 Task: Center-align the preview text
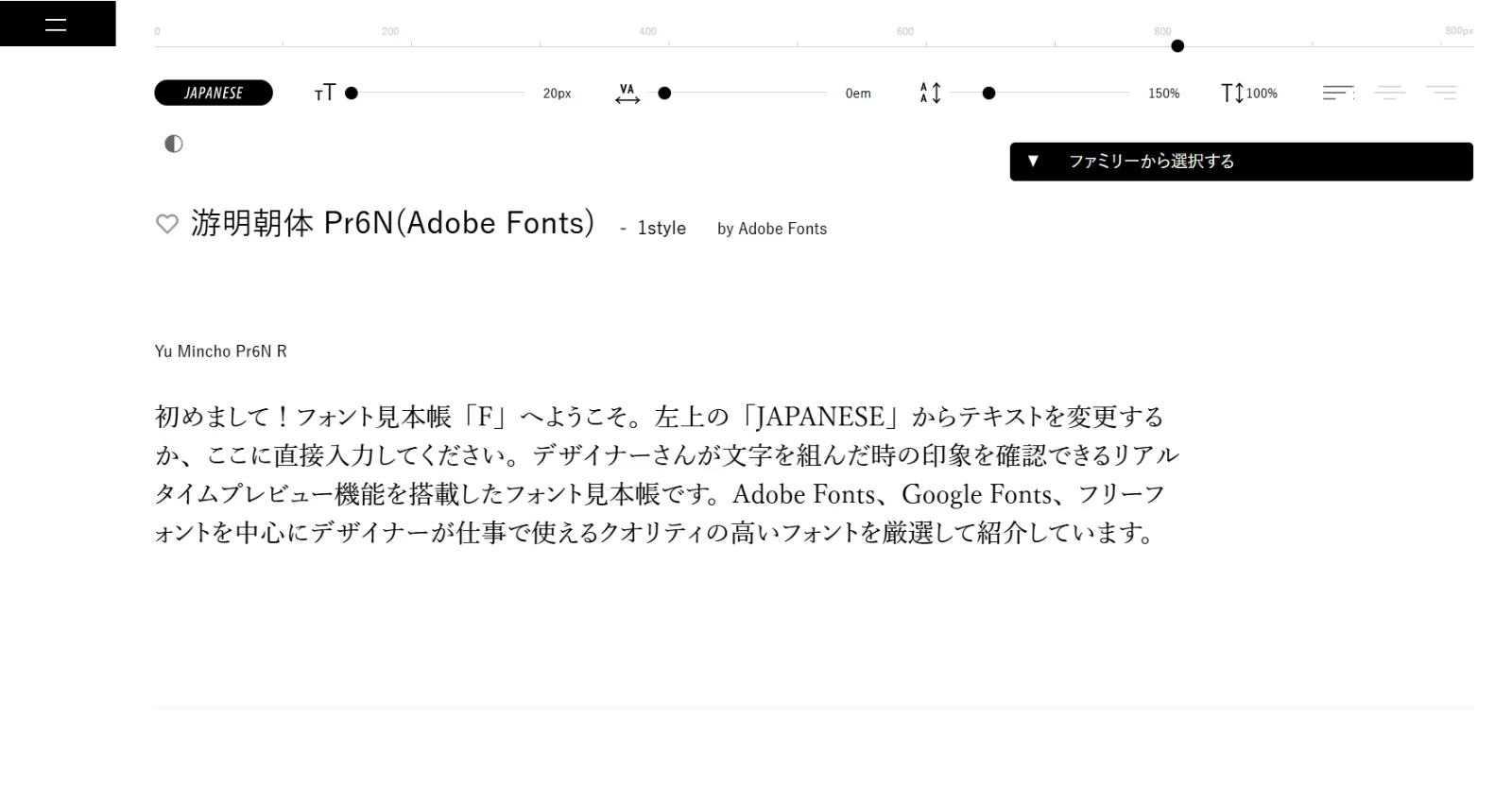pos(1389,93)
